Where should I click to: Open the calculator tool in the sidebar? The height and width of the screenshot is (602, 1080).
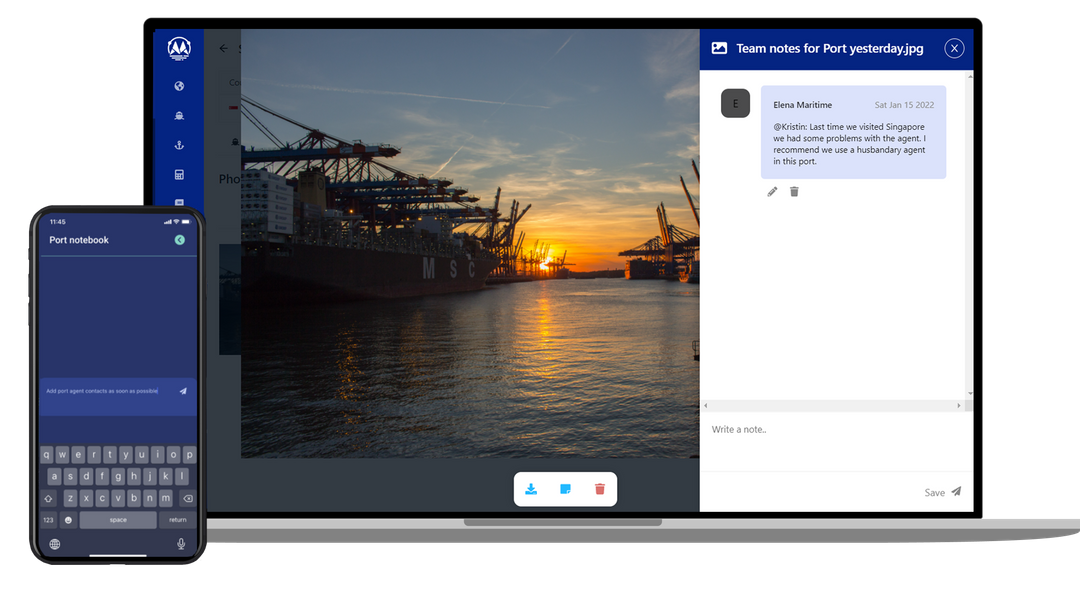[x=179, y=173]
